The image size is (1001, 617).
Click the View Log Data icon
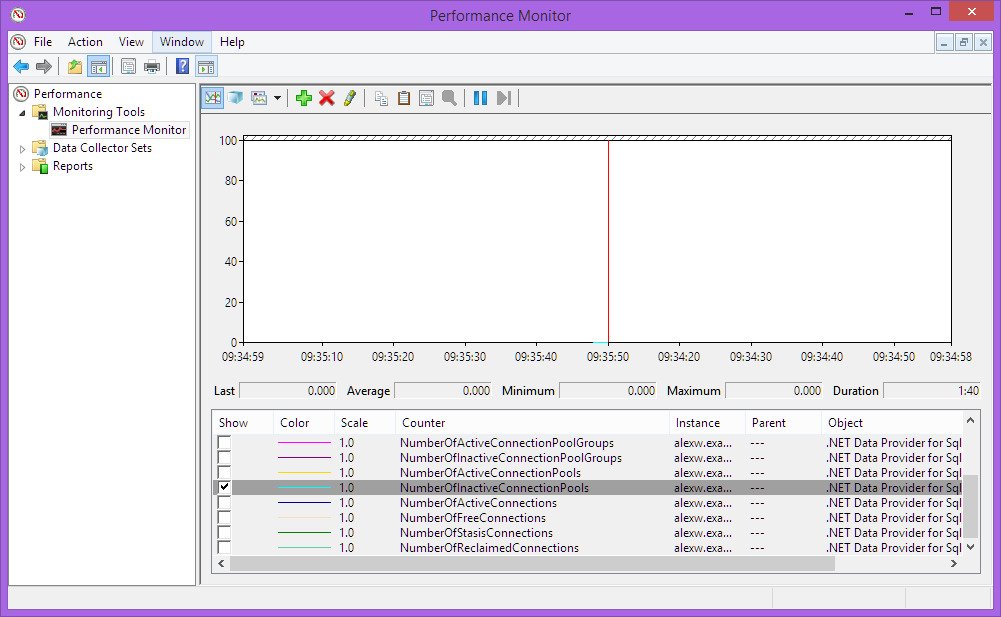(x=236, y=98)
